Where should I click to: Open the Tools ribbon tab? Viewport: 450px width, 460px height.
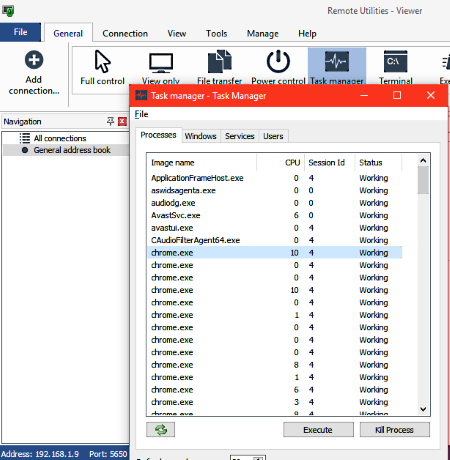(216, 33)
